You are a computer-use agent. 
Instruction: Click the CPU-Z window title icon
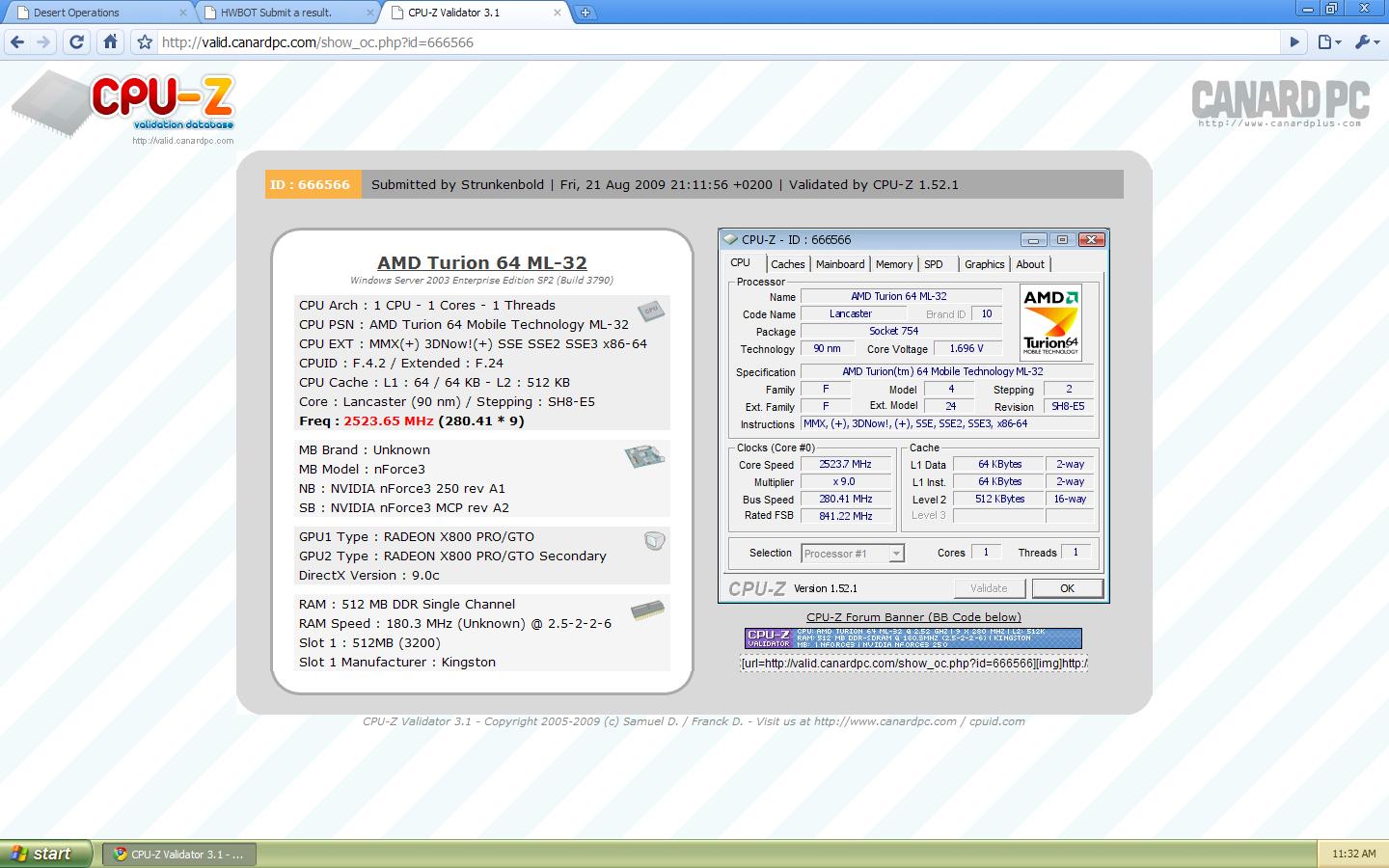point(730,239)
